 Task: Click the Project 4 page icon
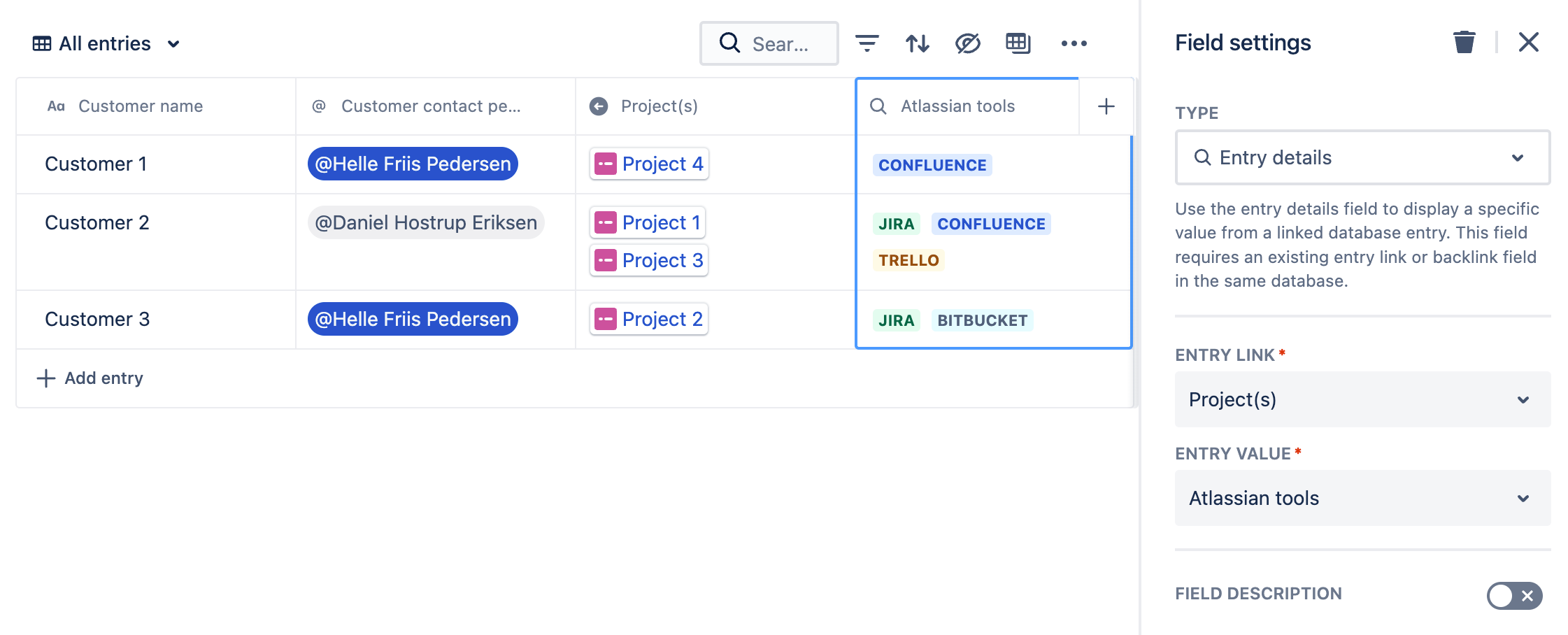(605, 164)
